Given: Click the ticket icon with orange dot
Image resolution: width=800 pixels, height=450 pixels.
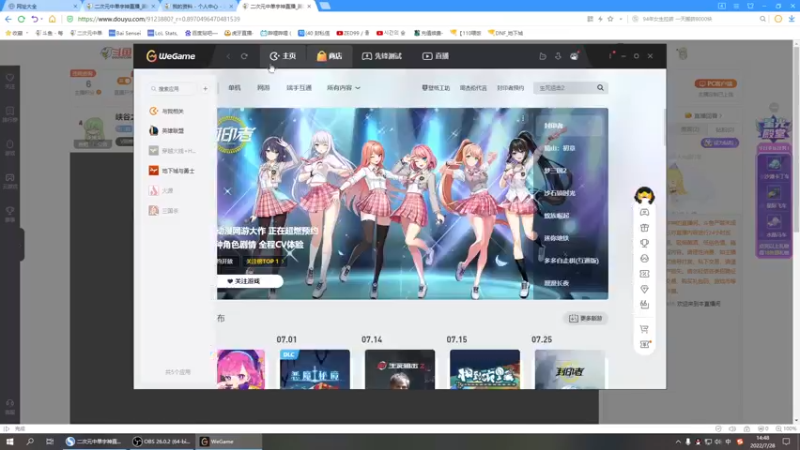Looking at the screenshot, I should 645,344.
